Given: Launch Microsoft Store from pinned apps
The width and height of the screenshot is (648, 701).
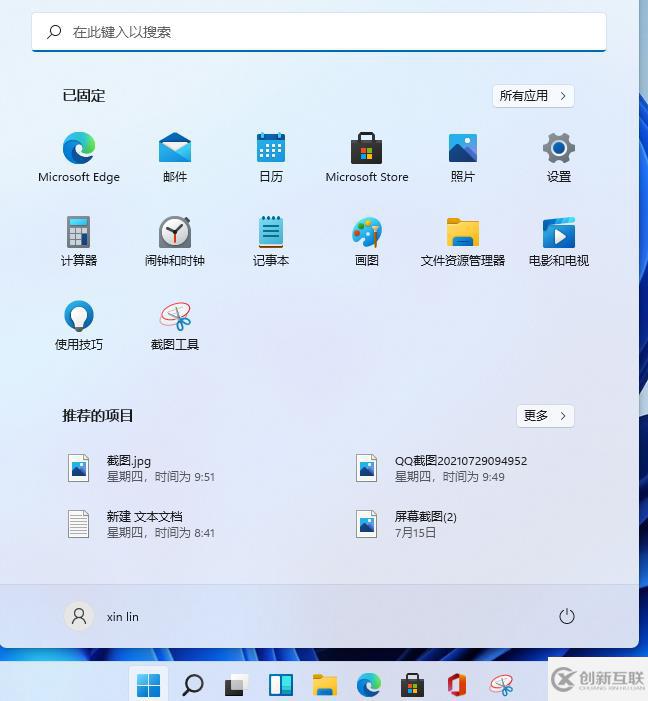Looking at the screenshot, I should (367, 157).
